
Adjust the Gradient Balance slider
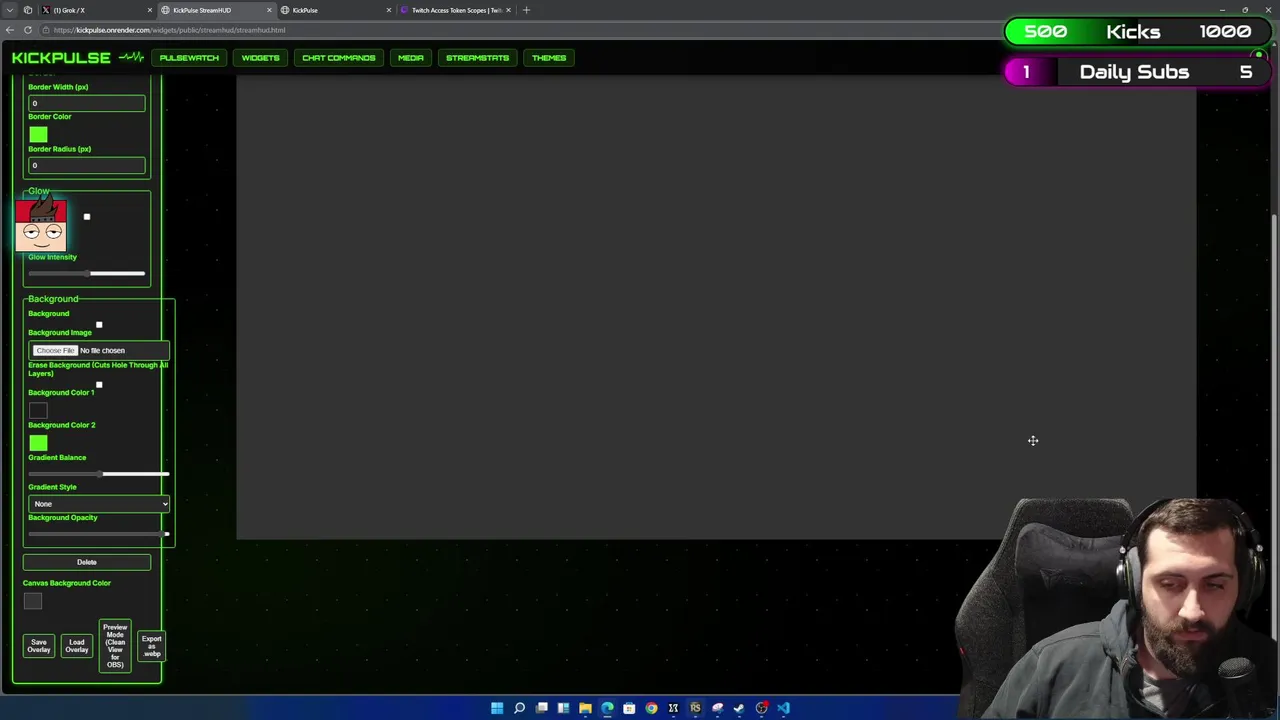coord(99,473)
